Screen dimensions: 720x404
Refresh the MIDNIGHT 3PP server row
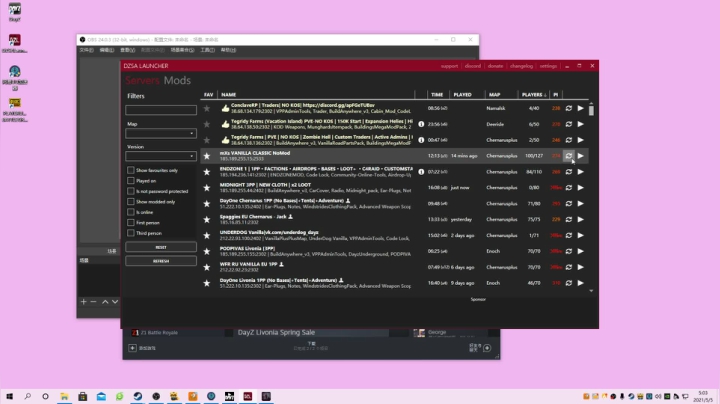569,188
